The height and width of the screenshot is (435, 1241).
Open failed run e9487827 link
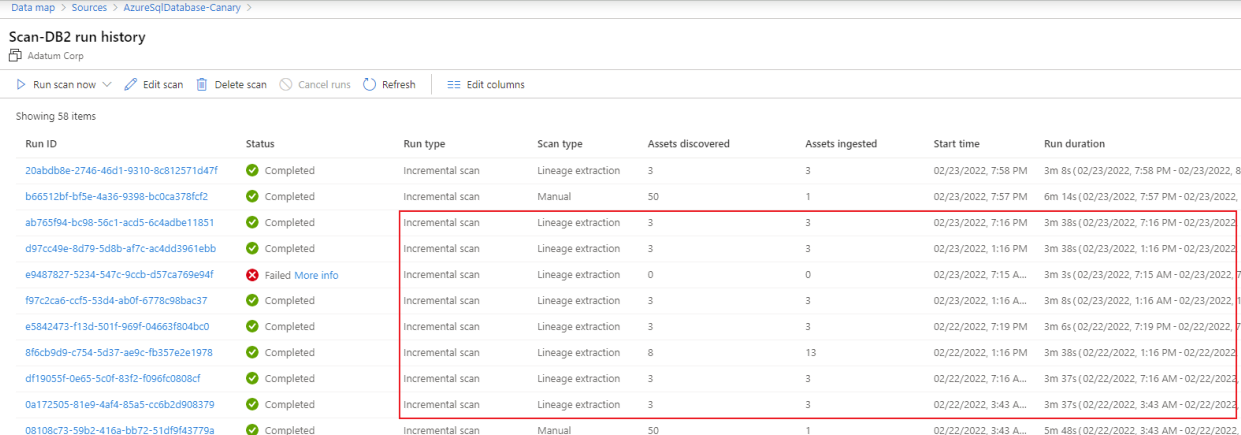pos(119,274)
